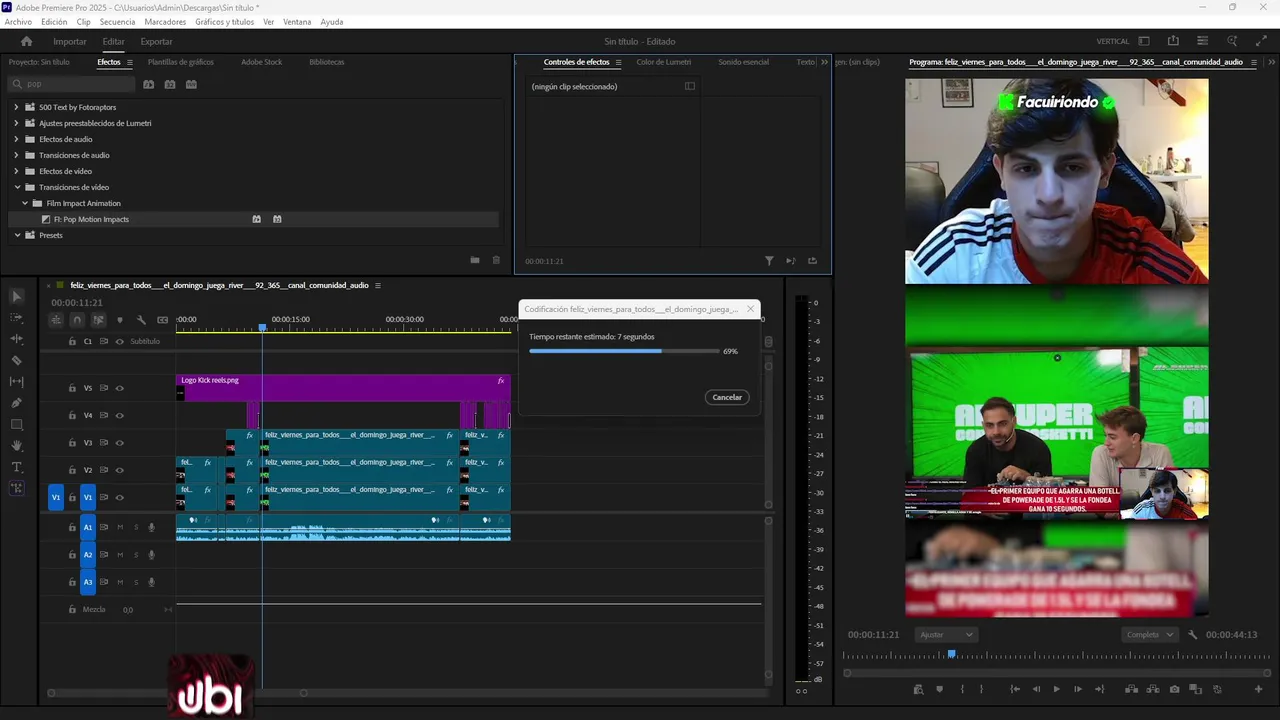This screenshot has height=720, width=1280.
Task: Go to In point in Program monitor
Action: coord(1015,689)
